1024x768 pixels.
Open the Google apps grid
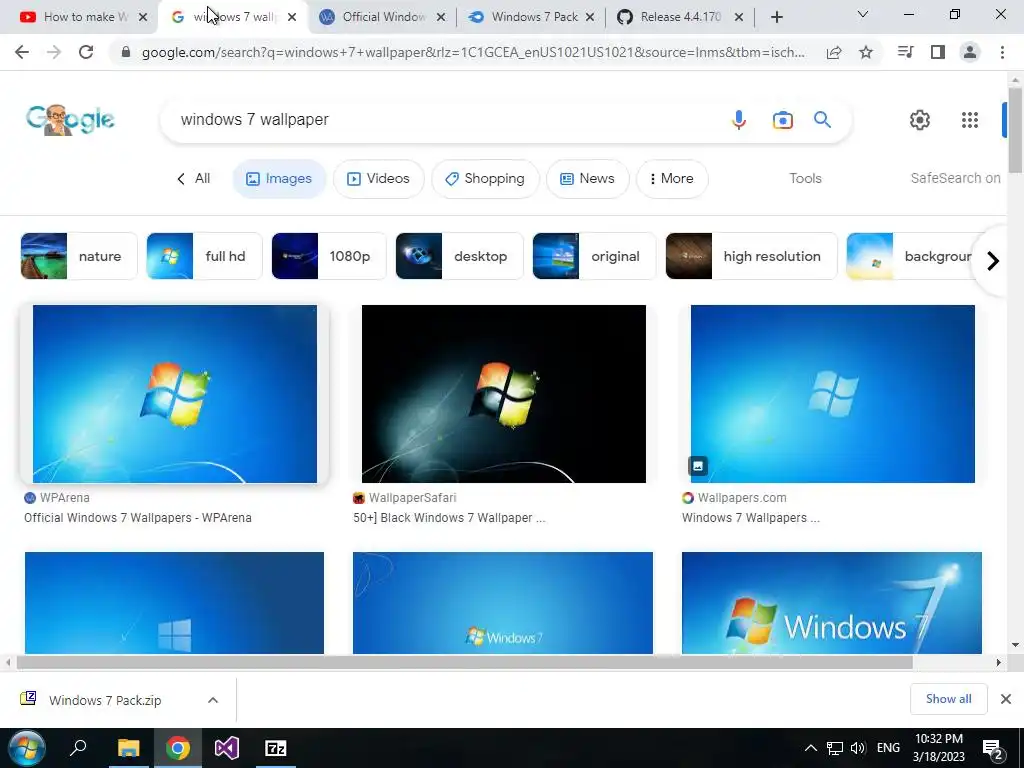pos(970,120)
